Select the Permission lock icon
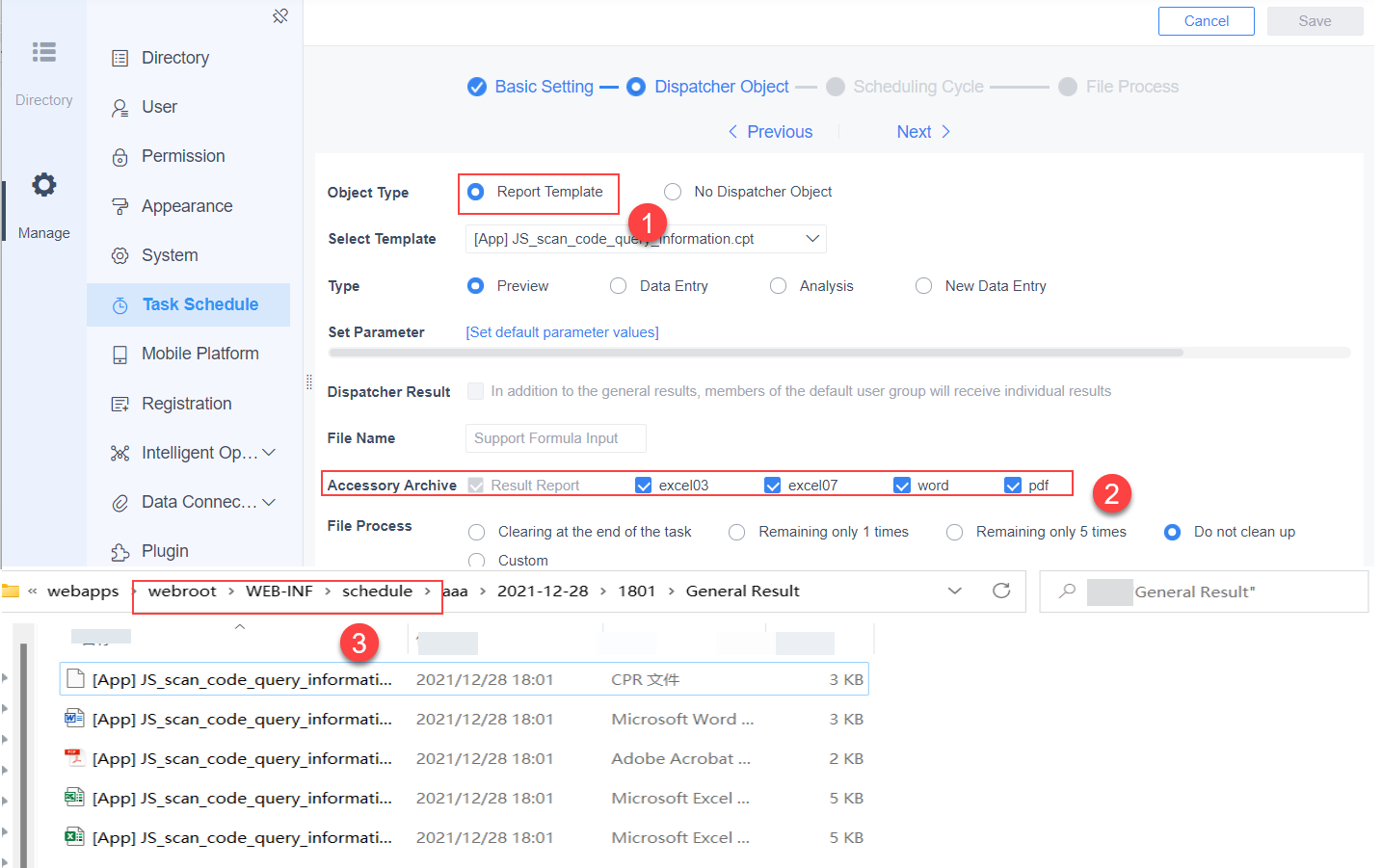Screen dimensions: 1382x868 [120, 156]
